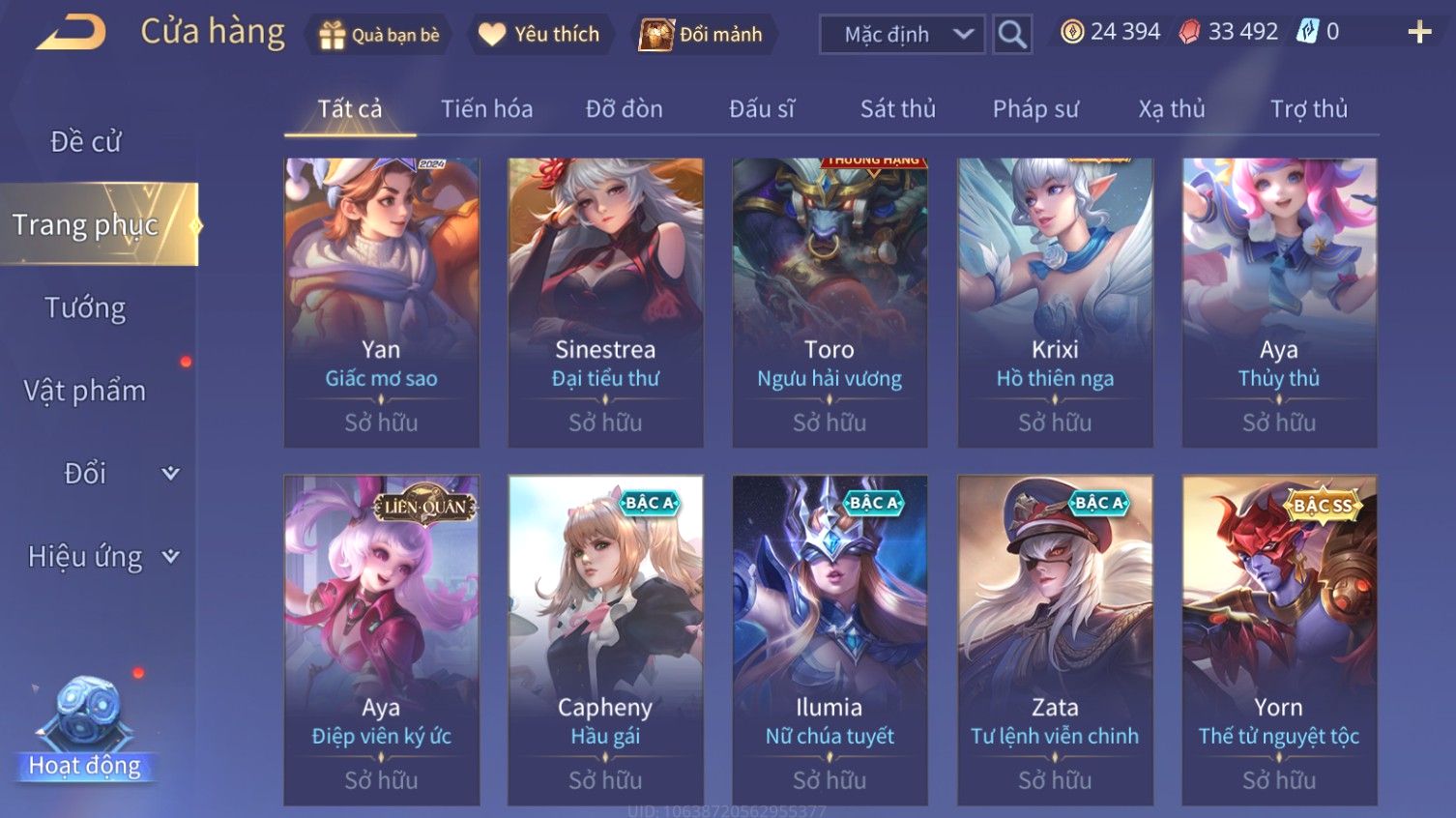The height and width of the screenshot is (818, 1456).
Task: Expand the Đổi sidebar section
Action: coord(99,473)
